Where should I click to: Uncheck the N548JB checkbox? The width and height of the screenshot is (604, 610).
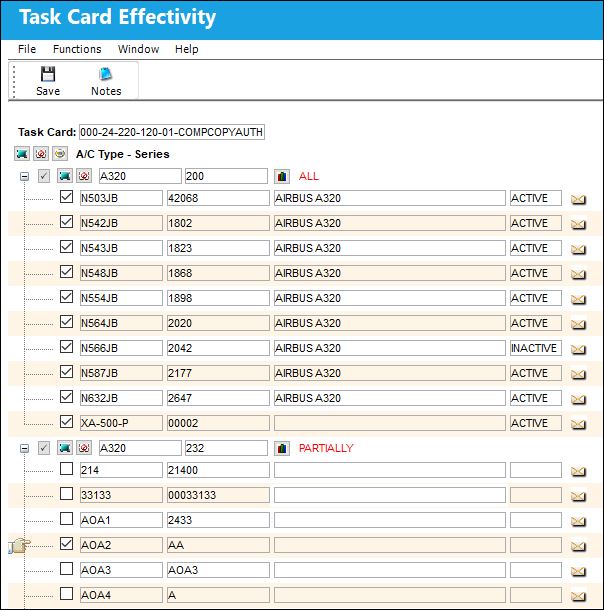[67, 272]
